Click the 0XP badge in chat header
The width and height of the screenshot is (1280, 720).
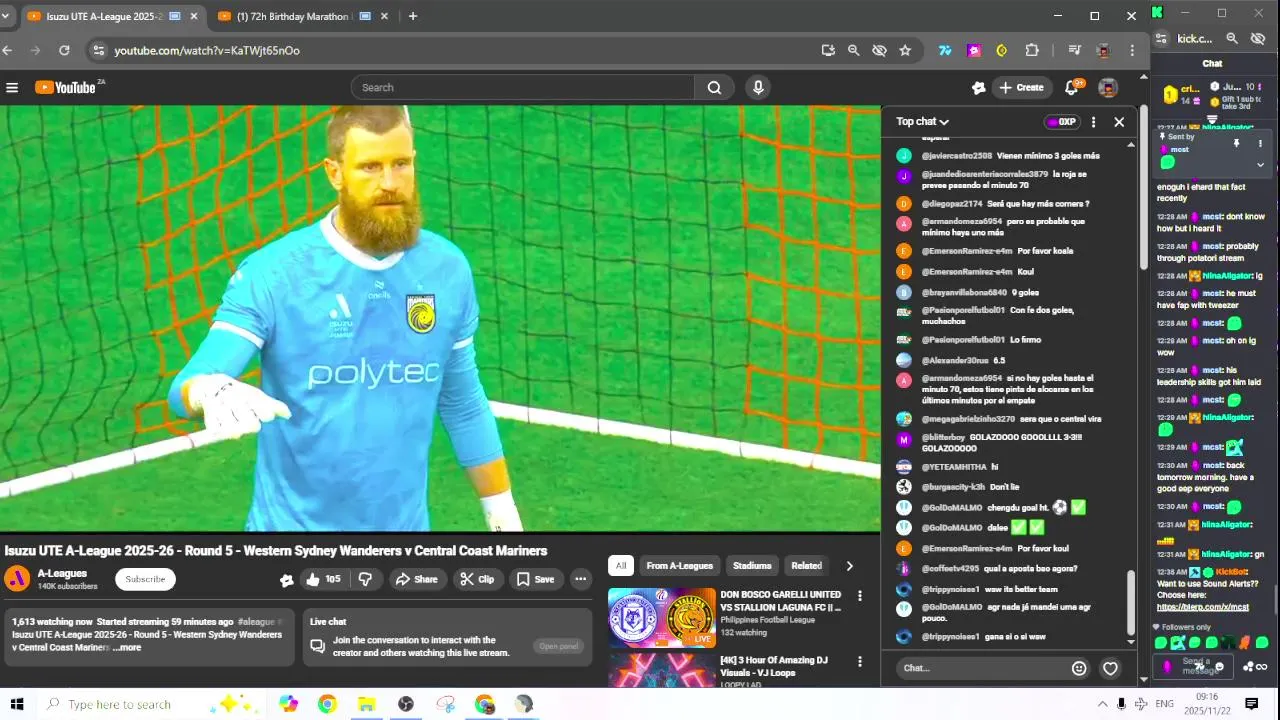[1062, 122]
